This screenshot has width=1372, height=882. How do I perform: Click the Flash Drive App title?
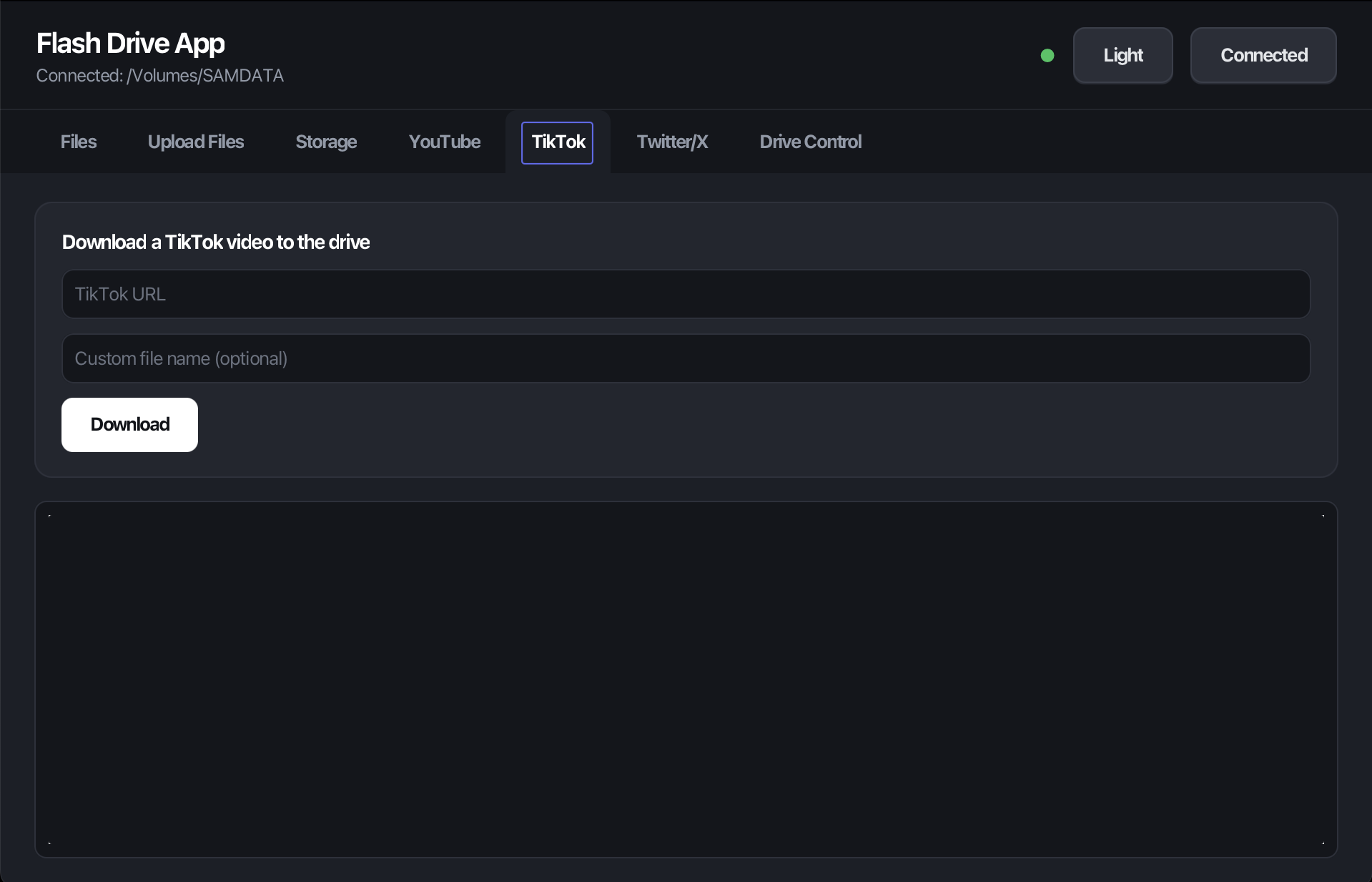(131, 44)
